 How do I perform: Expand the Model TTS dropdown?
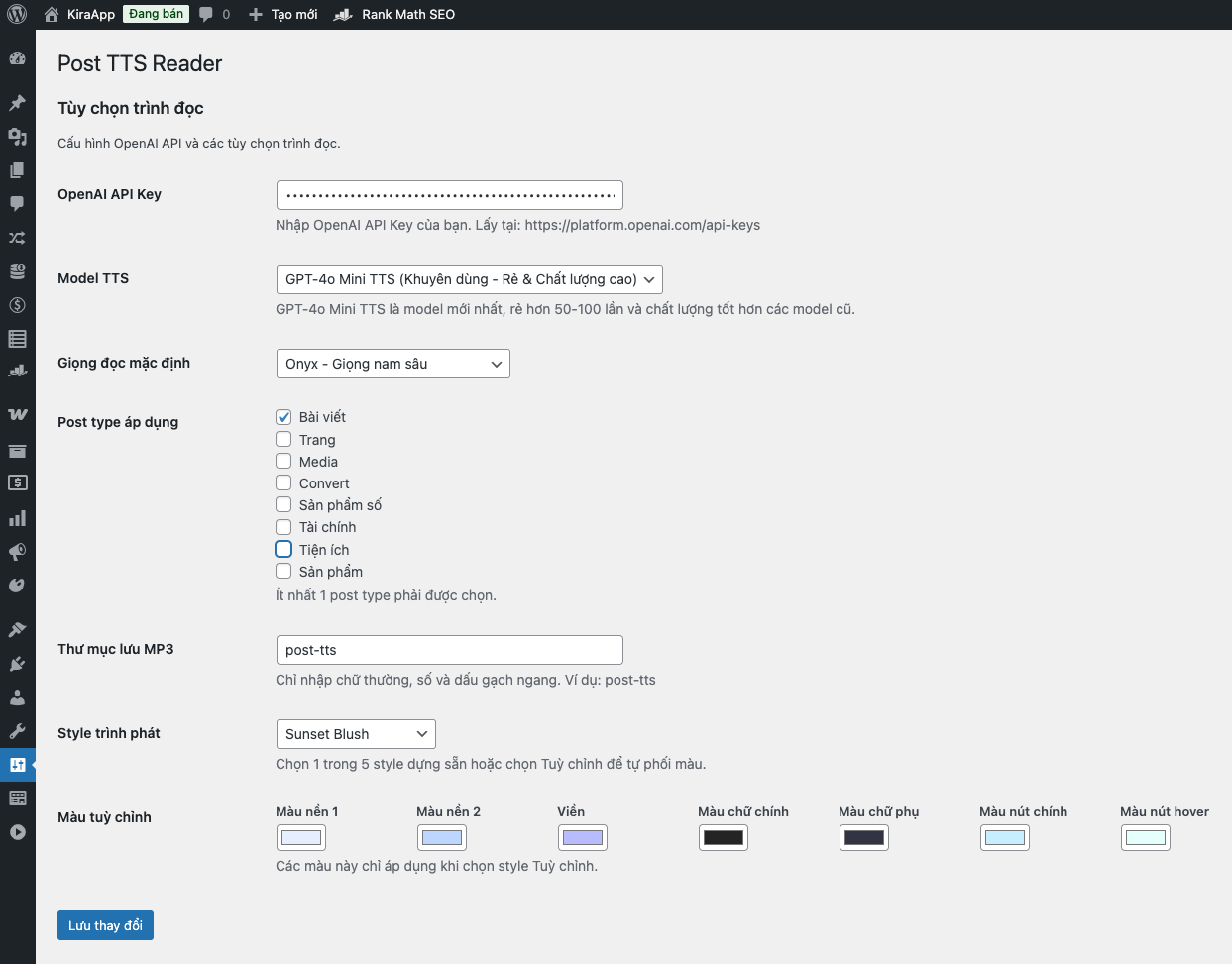(x=468, y=279)
